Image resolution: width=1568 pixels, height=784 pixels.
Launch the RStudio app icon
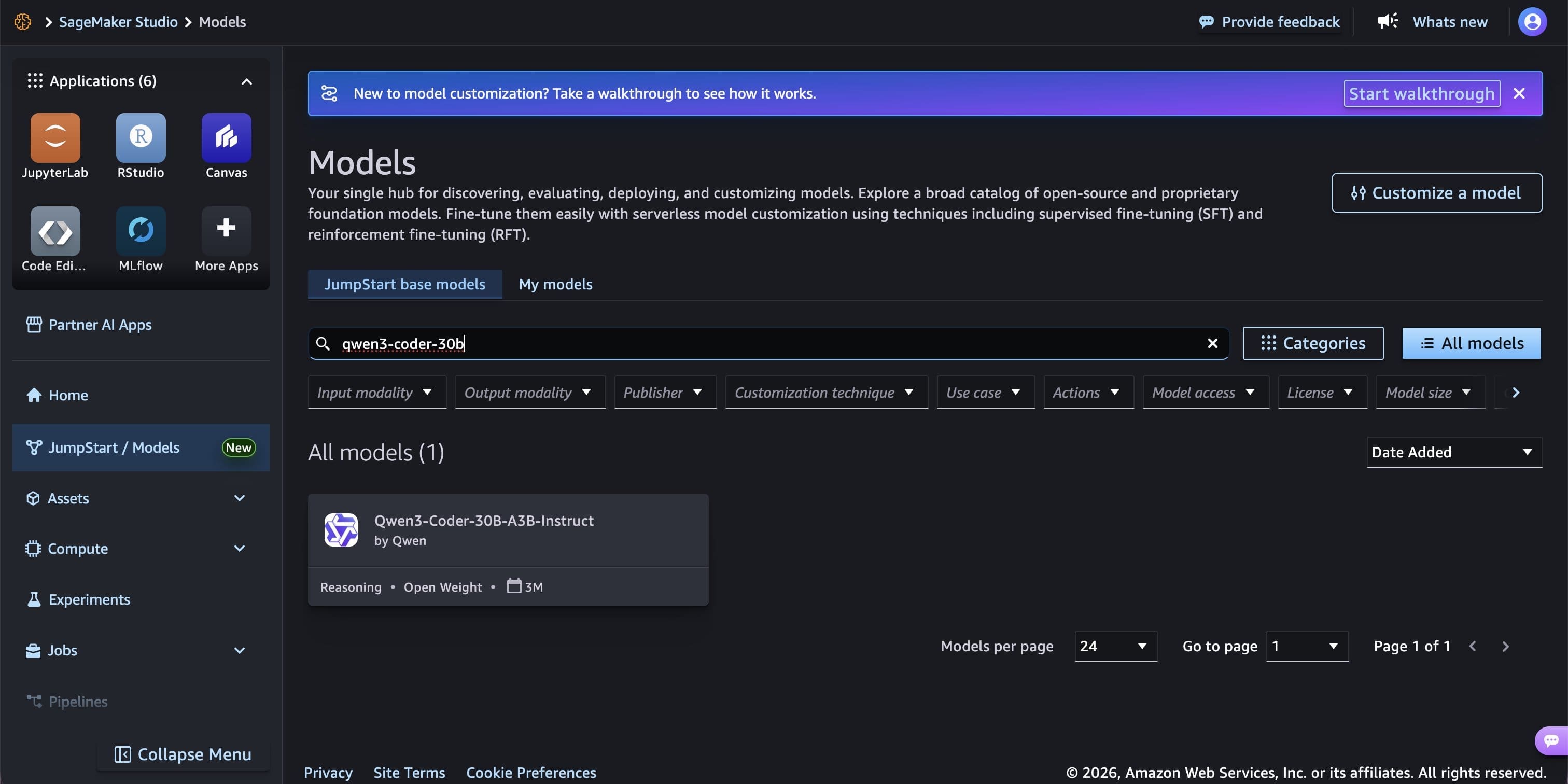coord(141,137)
